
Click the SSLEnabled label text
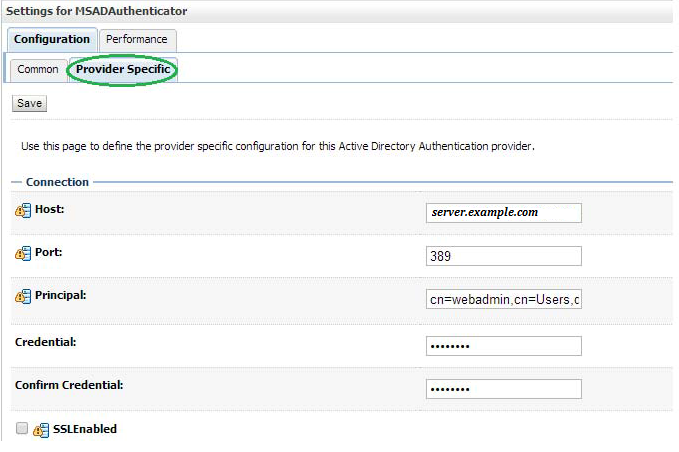85,429
